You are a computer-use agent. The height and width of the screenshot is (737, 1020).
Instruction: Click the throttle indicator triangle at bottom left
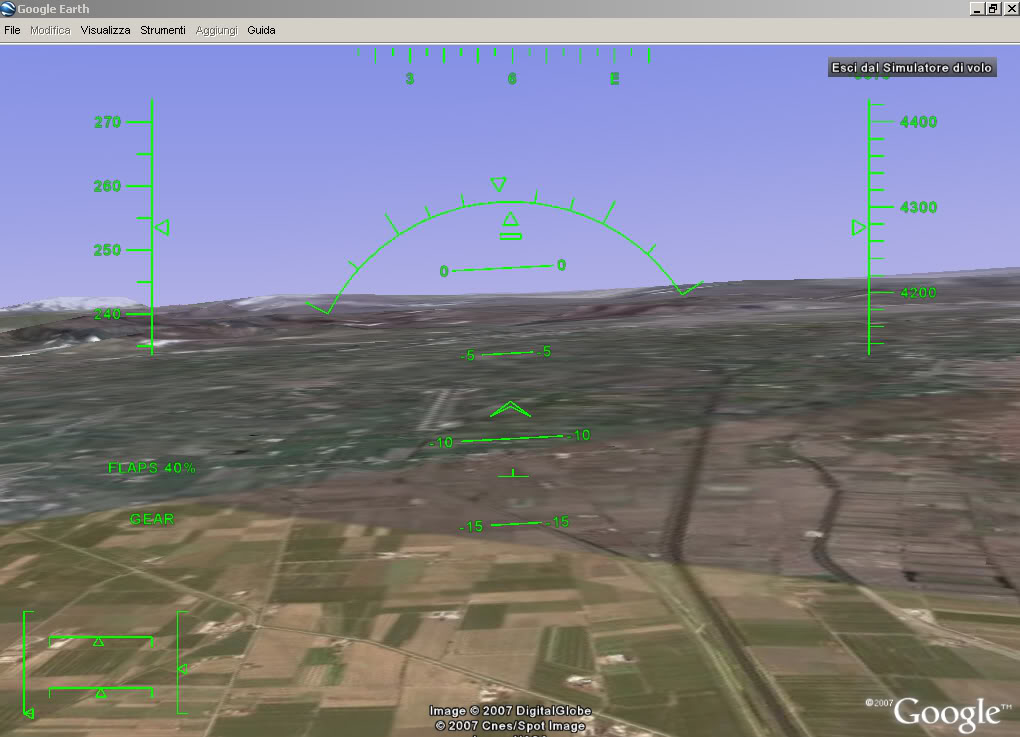(29, 712)
